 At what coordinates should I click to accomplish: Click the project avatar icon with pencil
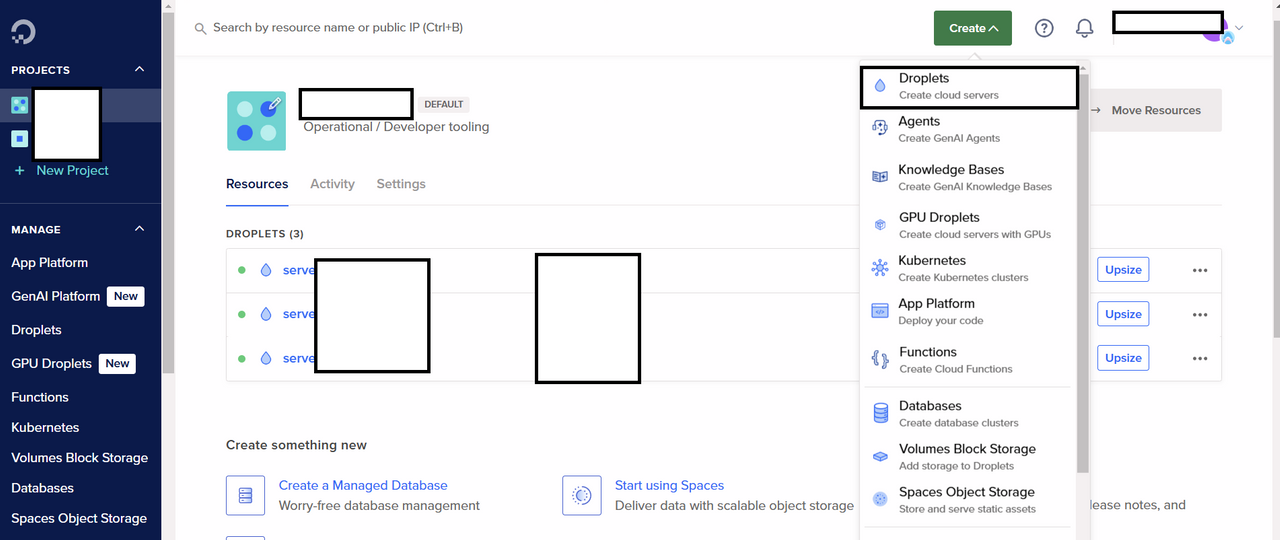click(x=257, y=121)
